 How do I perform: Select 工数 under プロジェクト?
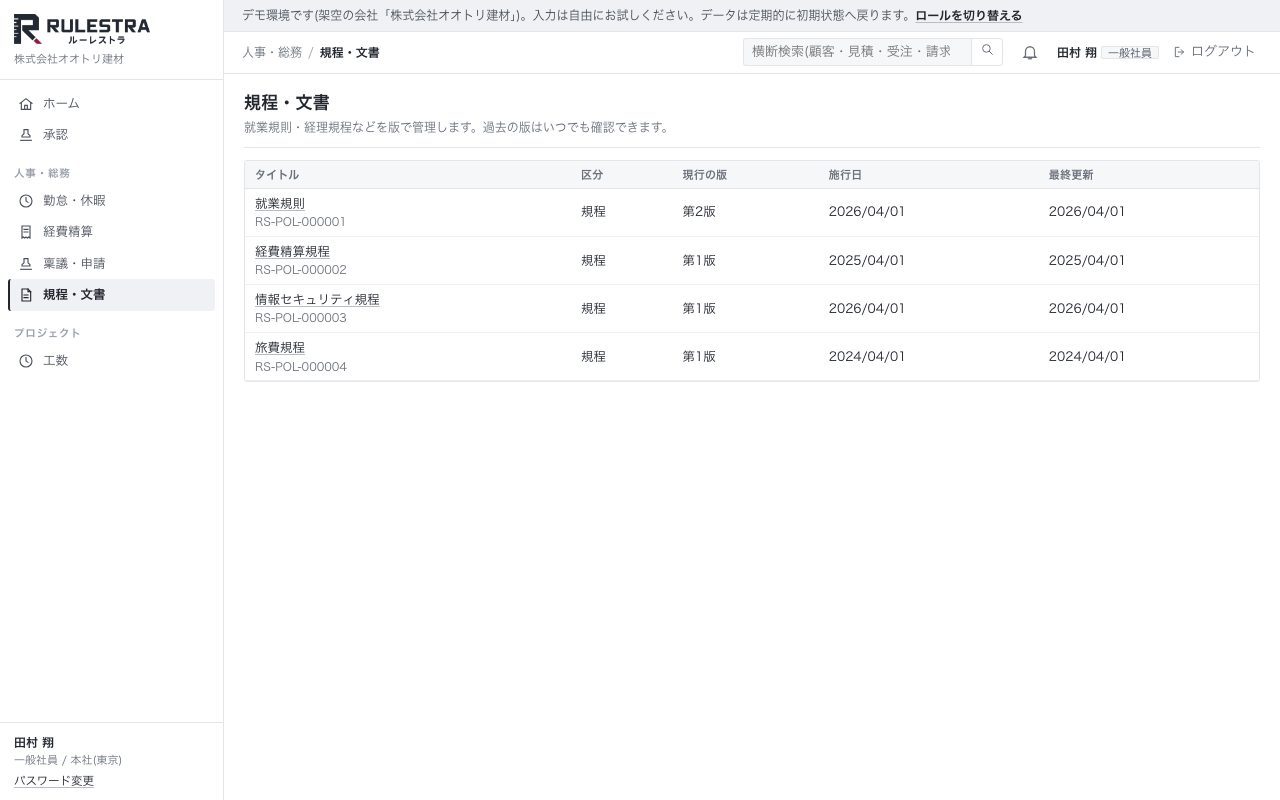coord(111,361)
